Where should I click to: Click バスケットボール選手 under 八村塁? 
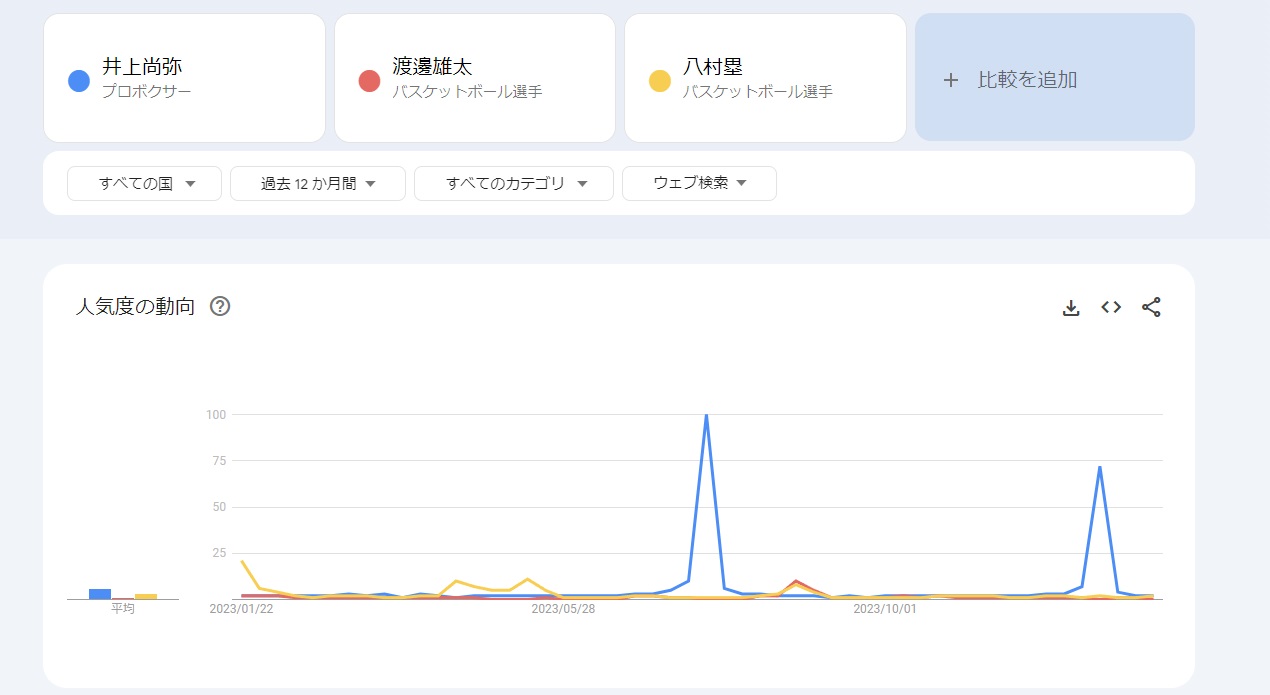757,92
